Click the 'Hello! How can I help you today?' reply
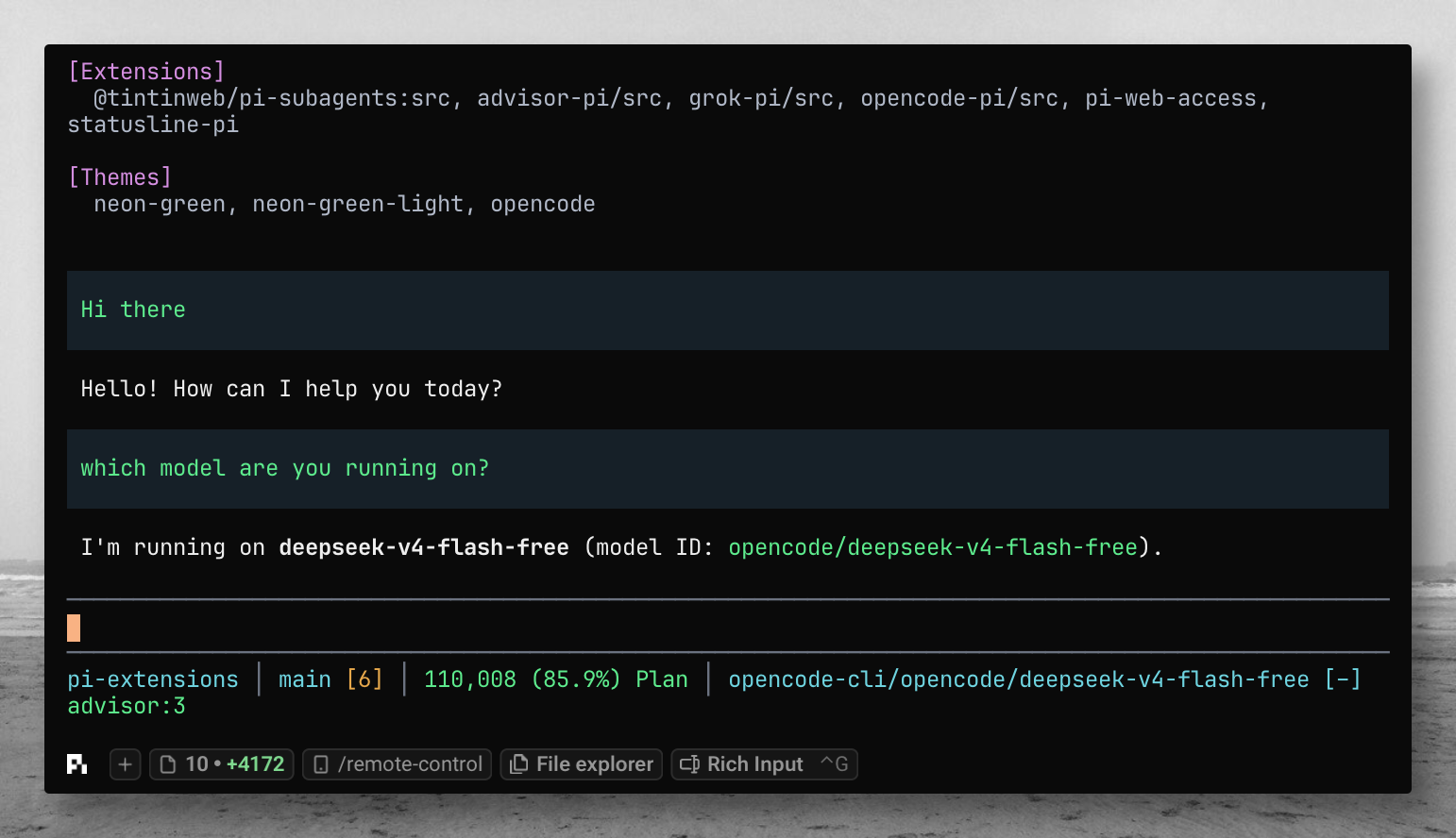 click(x=292, y=389)
